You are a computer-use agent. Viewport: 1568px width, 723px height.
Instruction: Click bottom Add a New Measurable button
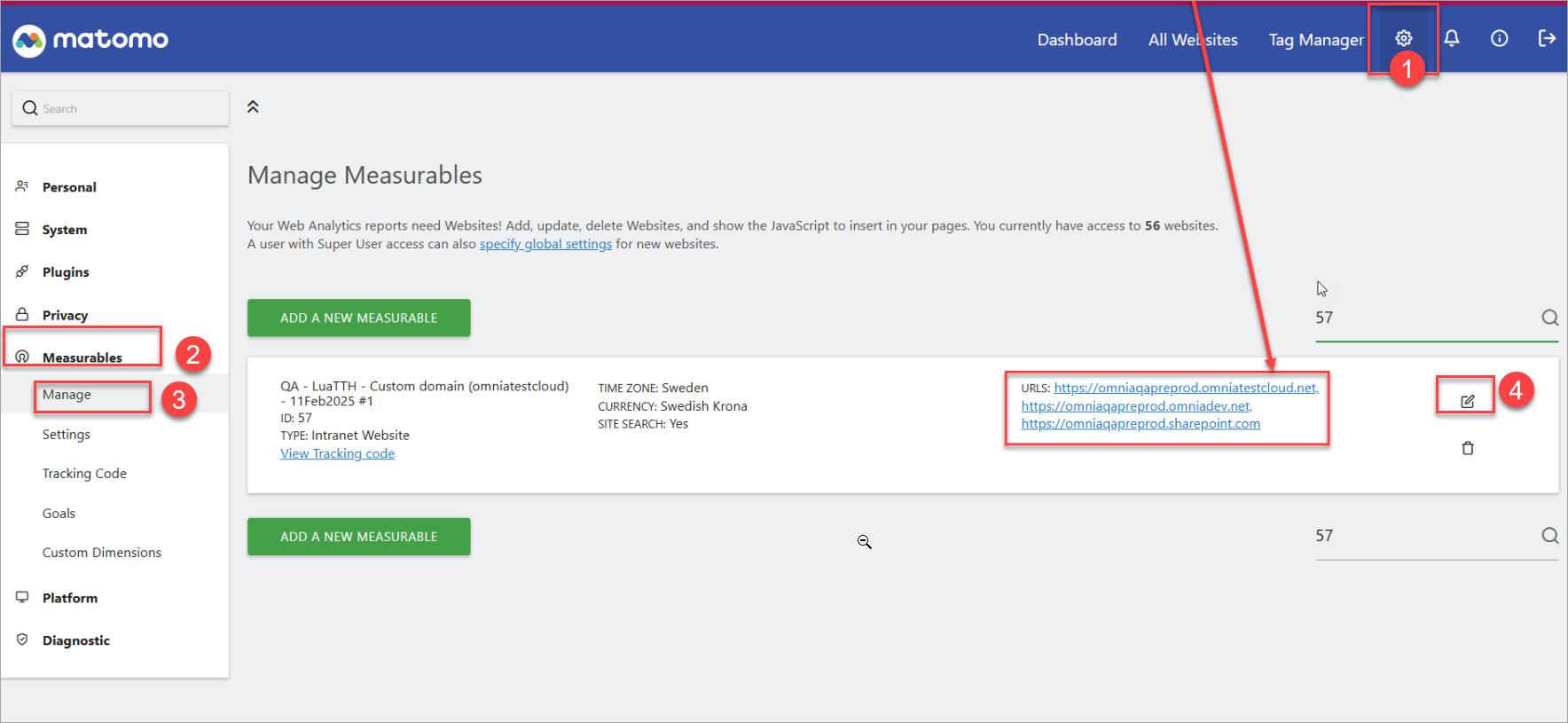tap(359, 537)
